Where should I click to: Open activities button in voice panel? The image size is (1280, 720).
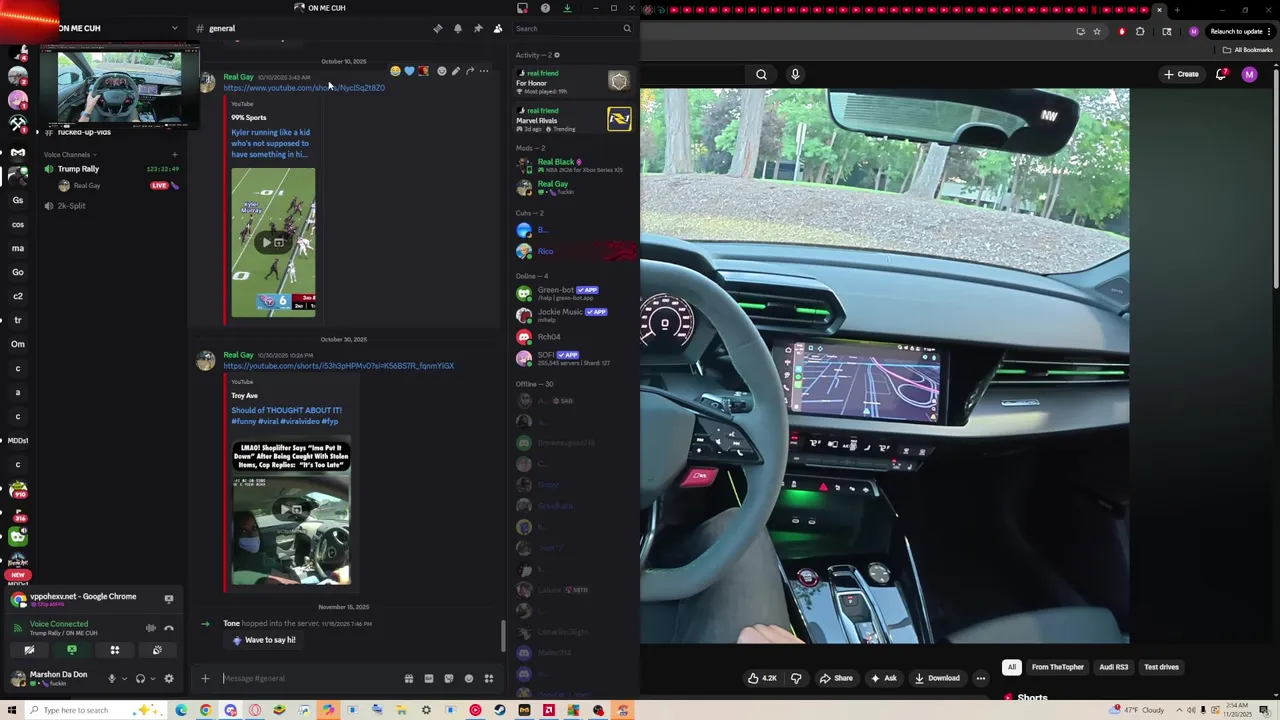point(115,650)
